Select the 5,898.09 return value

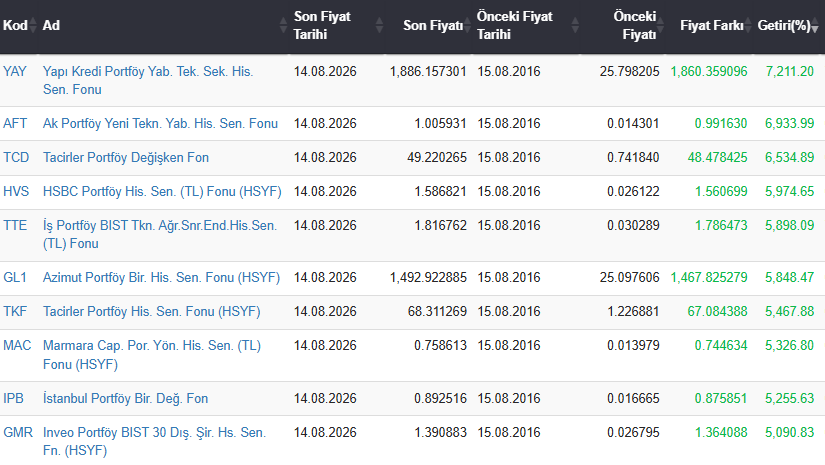point(789,226)
